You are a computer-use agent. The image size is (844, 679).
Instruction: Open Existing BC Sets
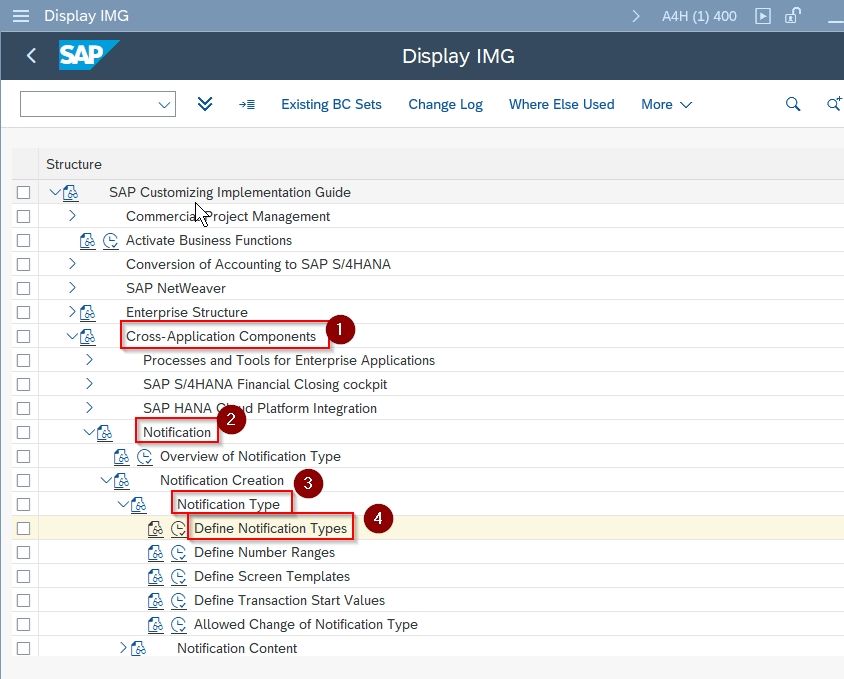coord(331,104)
